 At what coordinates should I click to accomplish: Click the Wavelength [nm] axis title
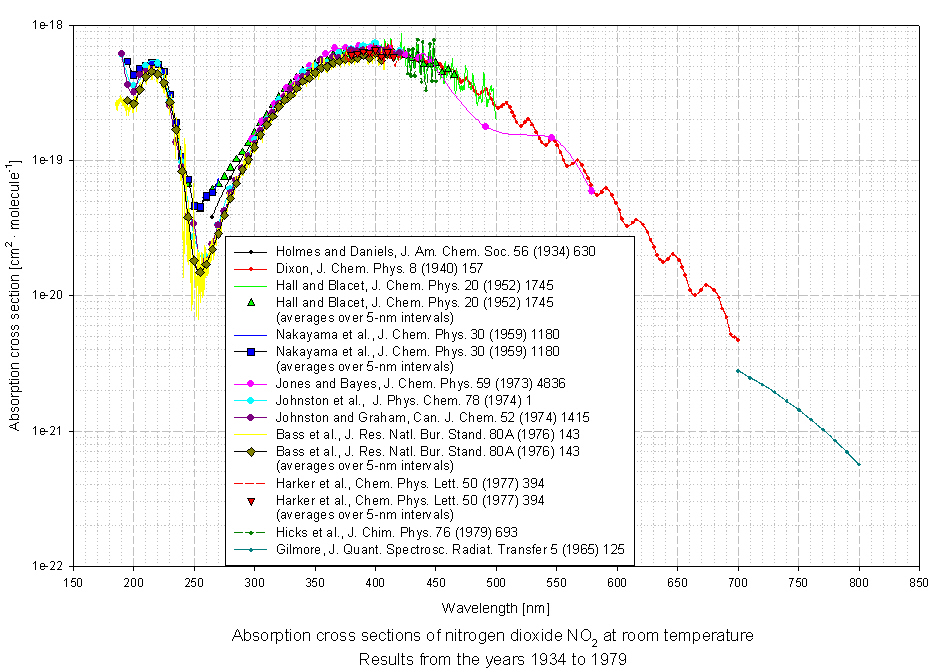pyautogui.click(x=494, y=608)
